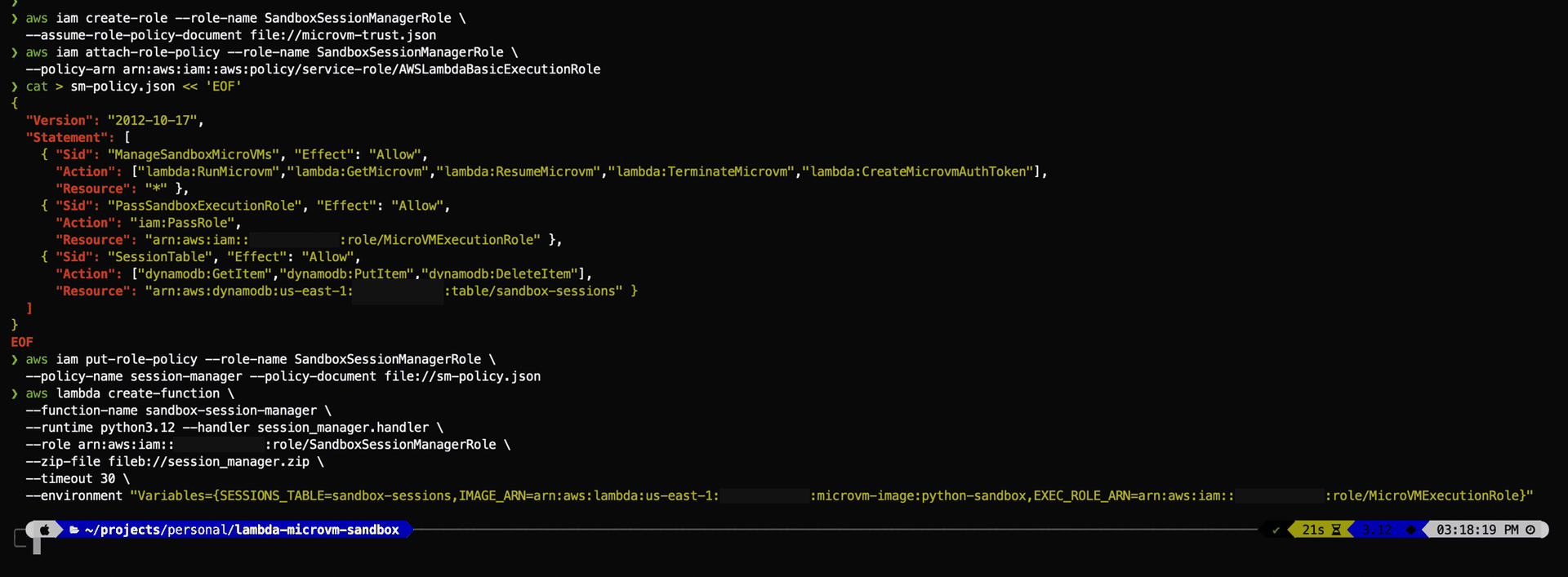Screen dimensions: 1568x577
Task: Click the hourglass icon beside 21s
Action: point(1336,530)
